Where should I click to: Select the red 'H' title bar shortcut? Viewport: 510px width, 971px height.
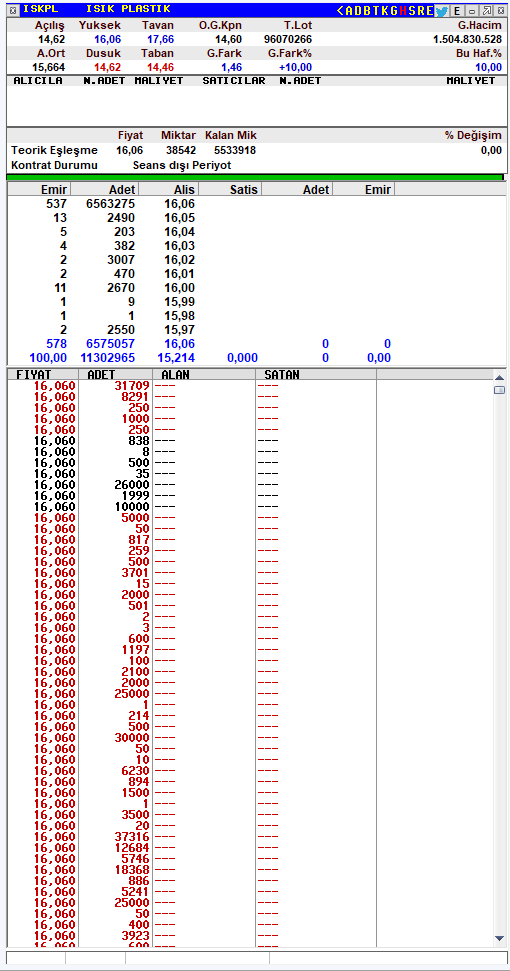coord(403,11)
